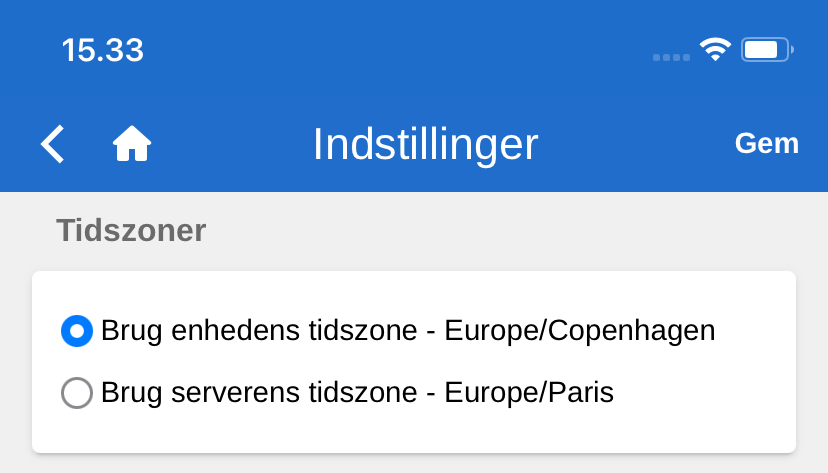Click the "Brug serverens tidszone" label text

(262, 393)
